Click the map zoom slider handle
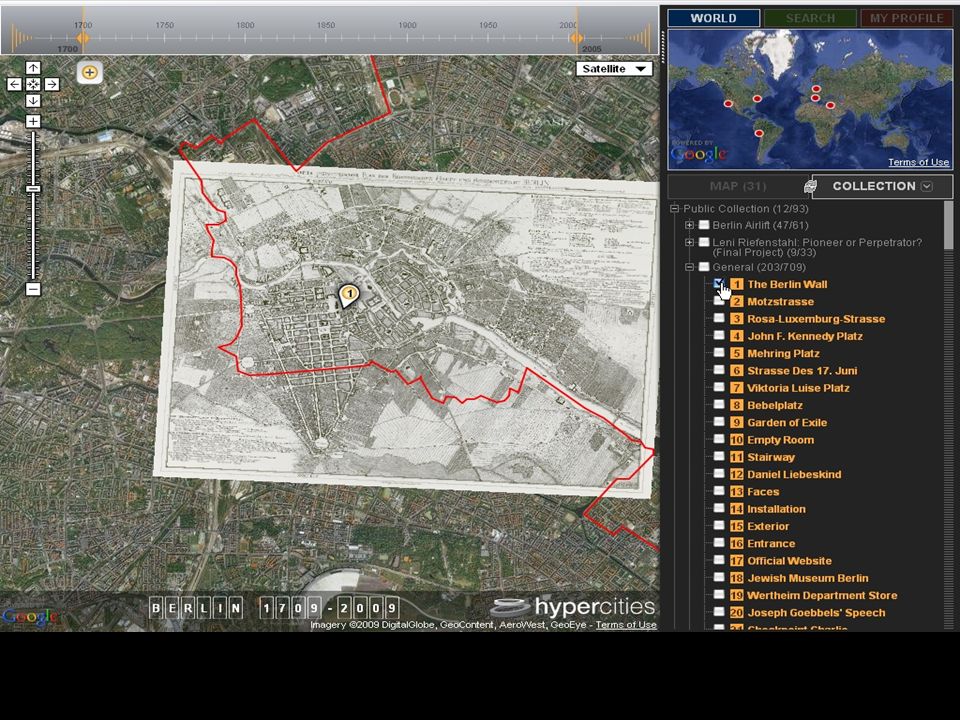This screenshot has width=960, height=720. click(x=33, y=189)
